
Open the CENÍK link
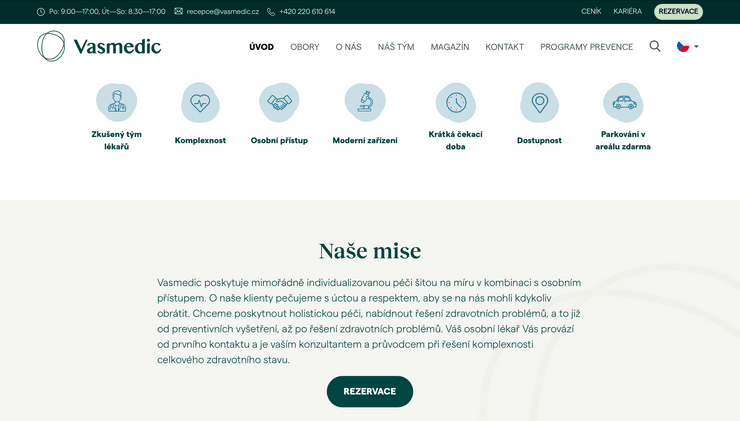(x=591, y=12)
